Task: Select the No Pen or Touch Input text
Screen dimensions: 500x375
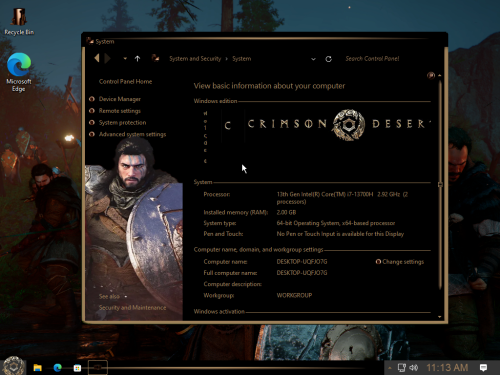Action: 340,234
